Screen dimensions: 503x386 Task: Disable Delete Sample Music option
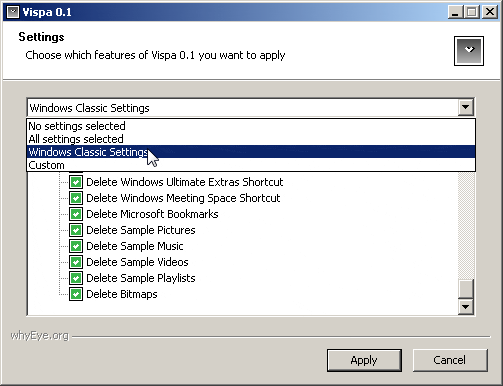pos(76,246)
